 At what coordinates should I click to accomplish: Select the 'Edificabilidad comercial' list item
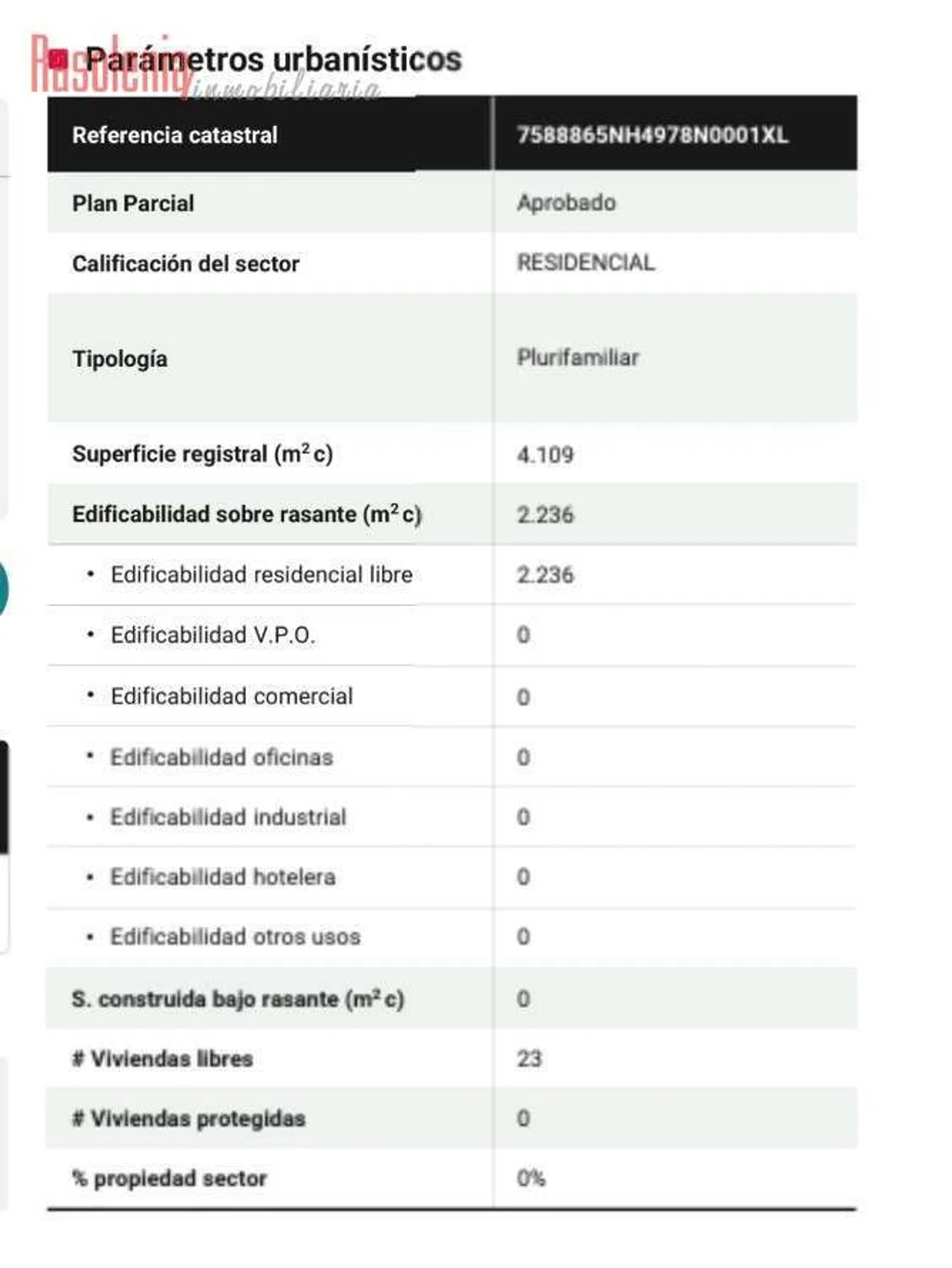pos(232,697)
